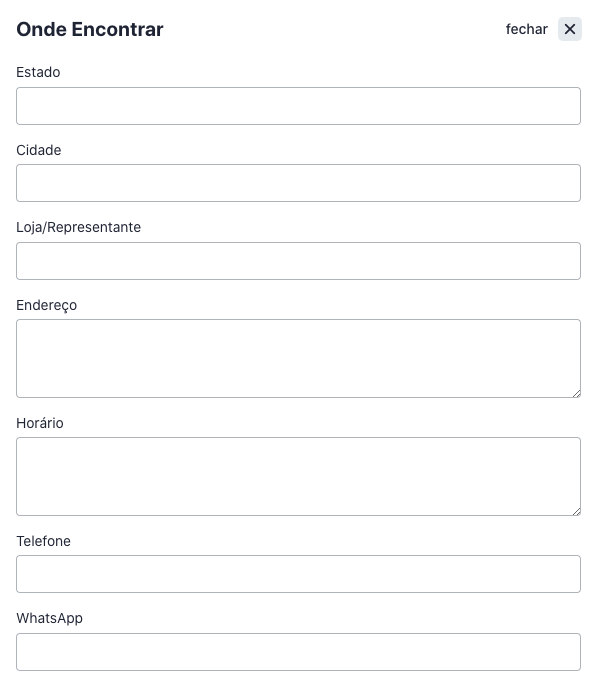Click the 'WhatsApp' label text

coord(49,619)
